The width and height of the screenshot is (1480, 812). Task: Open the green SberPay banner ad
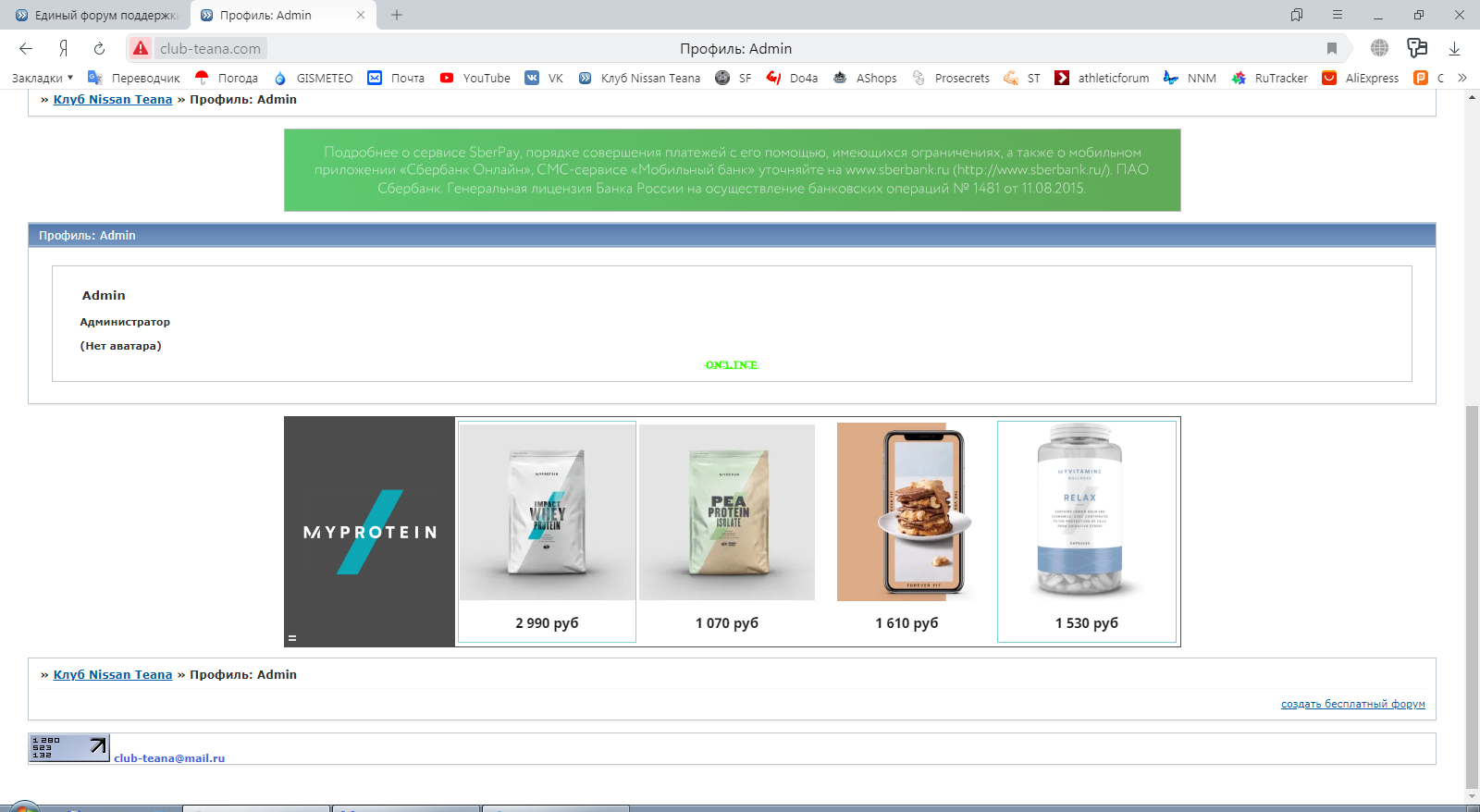tap(732, 170)
